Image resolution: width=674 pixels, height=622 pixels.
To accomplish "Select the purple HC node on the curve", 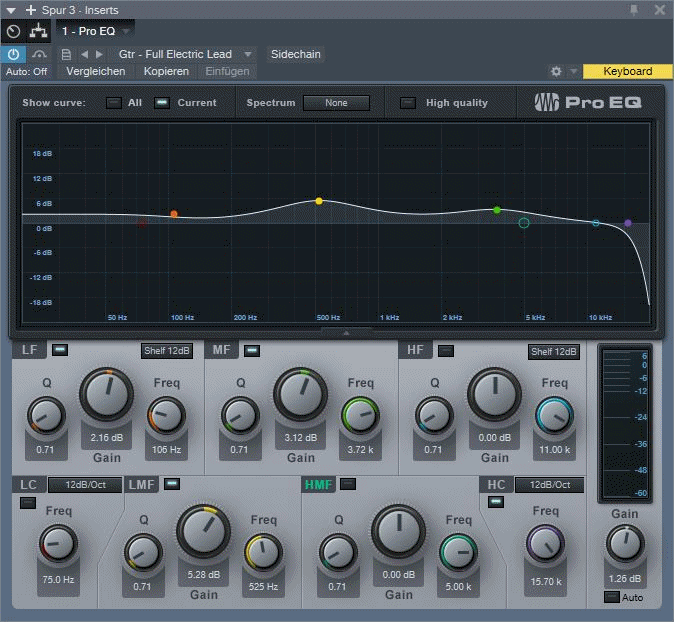I will [x=628, y=223].
